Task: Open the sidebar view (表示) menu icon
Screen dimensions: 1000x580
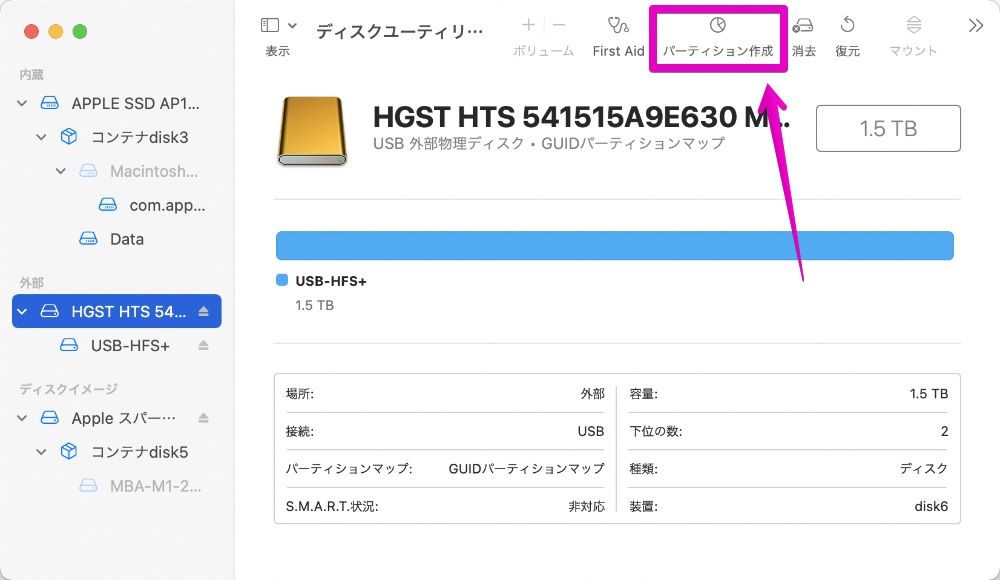Action: (x=270, y=26)
